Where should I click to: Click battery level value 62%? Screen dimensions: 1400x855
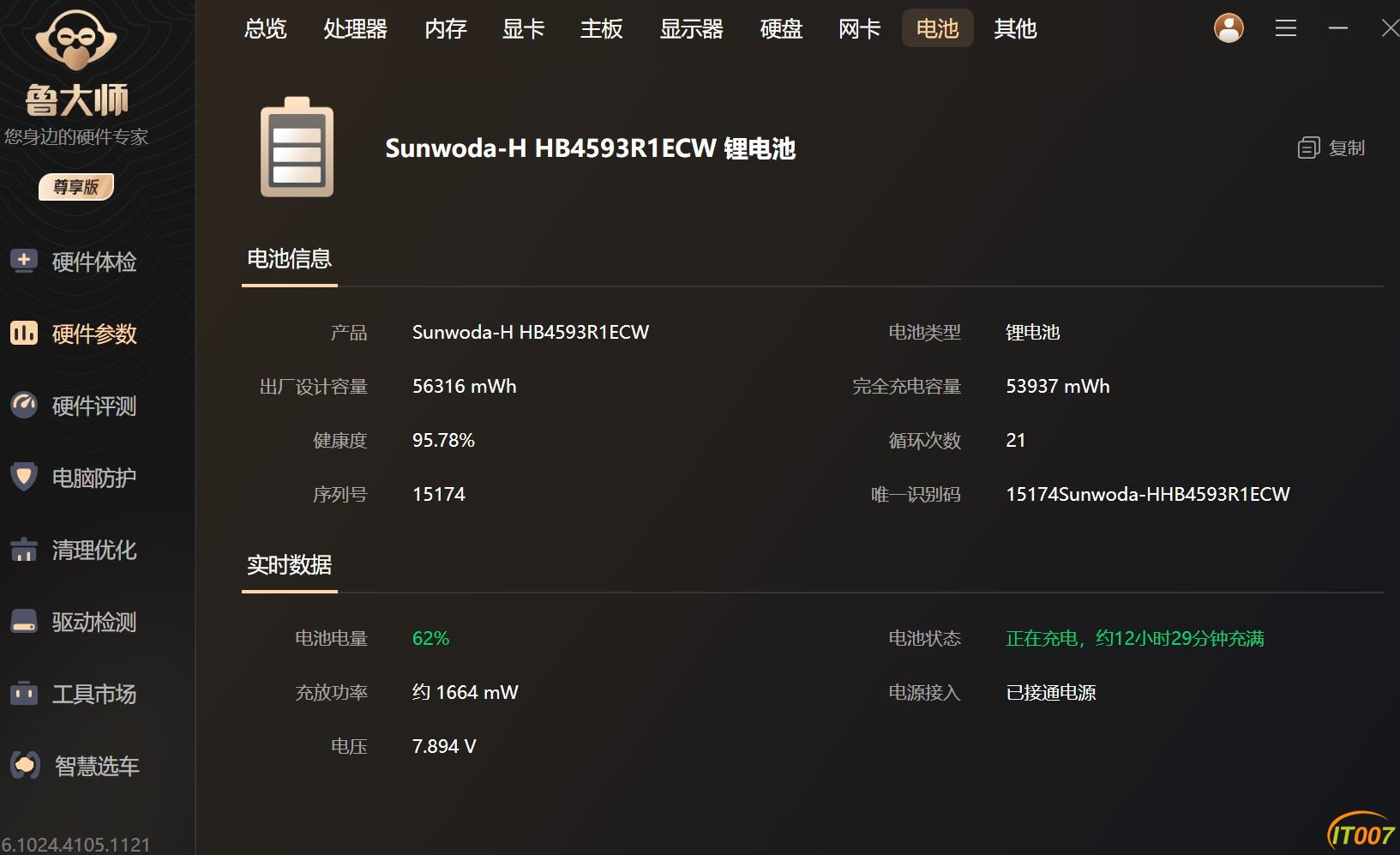coord(430,639)
